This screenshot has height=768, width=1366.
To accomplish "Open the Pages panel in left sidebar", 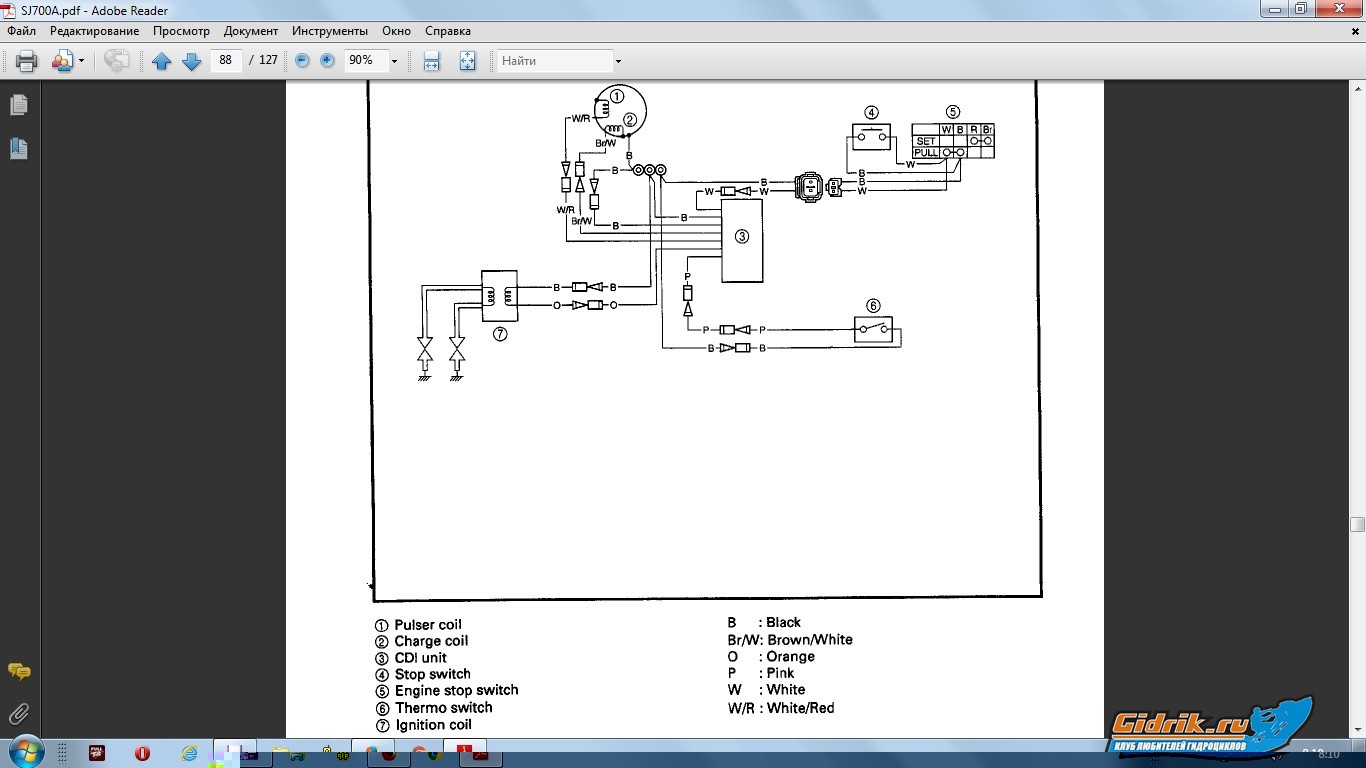I will [x=19, y=105].
